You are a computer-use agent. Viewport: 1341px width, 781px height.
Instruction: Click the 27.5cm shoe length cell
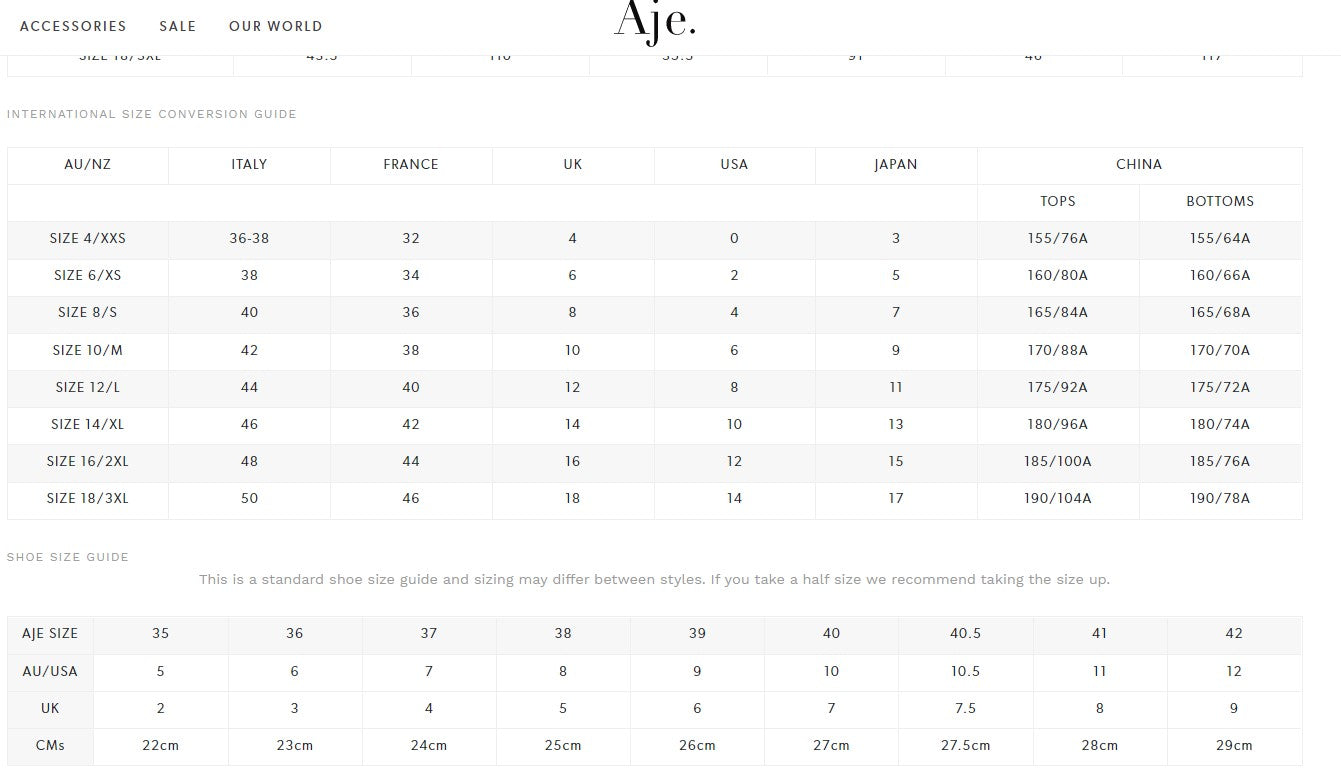(965, 746)
